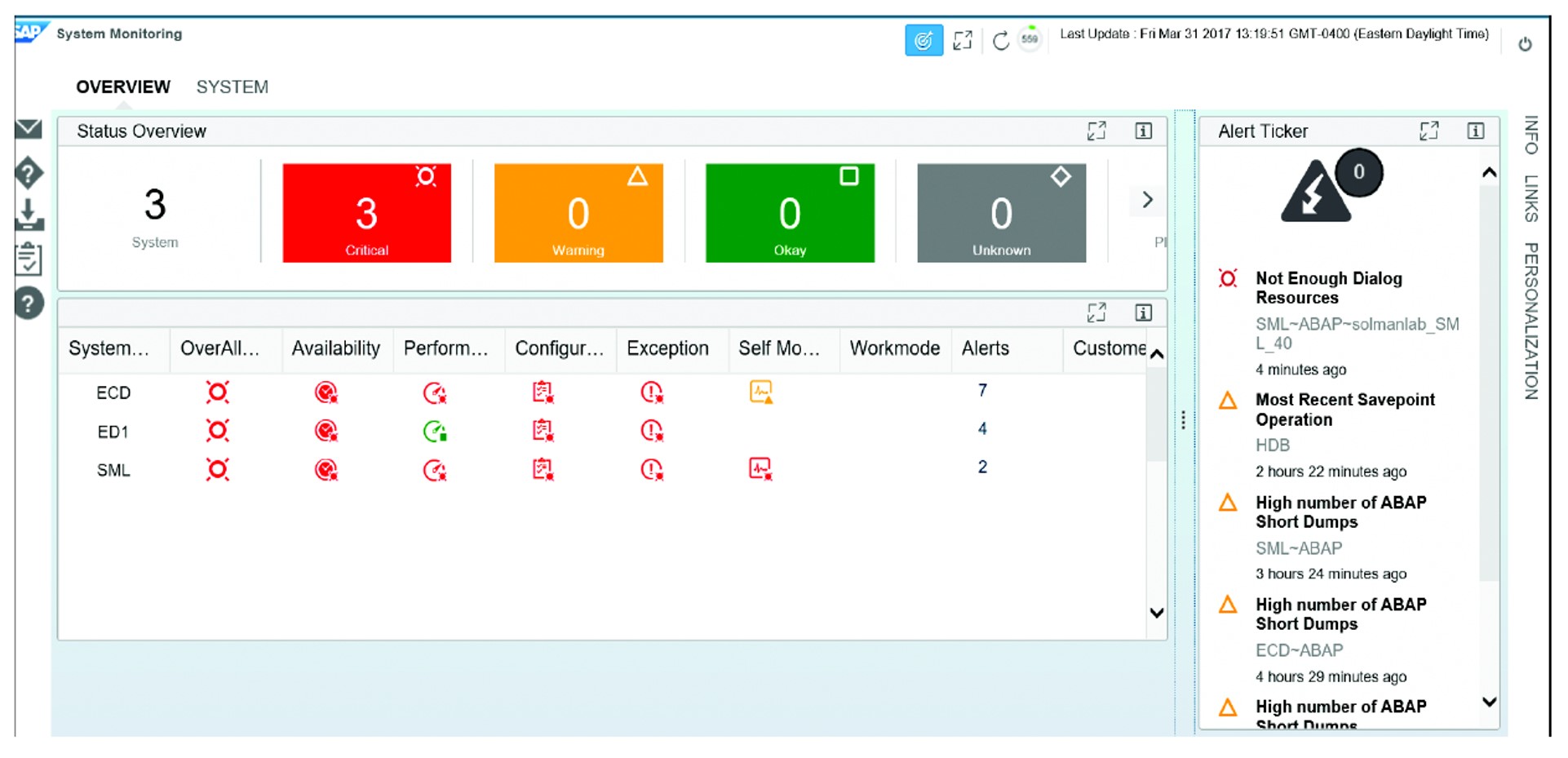Open the auto-refresh interval indicator showing 559
Viewport: 1568px width, 758px height.
pos(1030,39)
